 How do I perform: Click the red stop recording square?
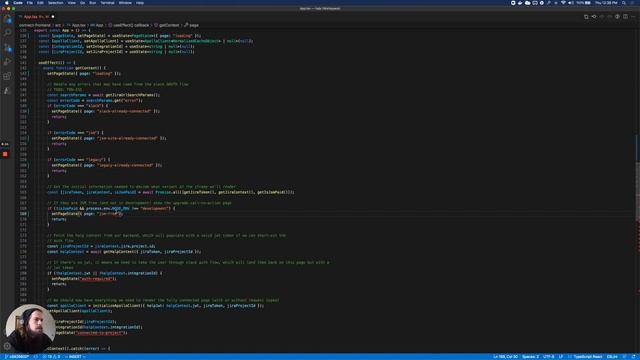click(5, 154)
